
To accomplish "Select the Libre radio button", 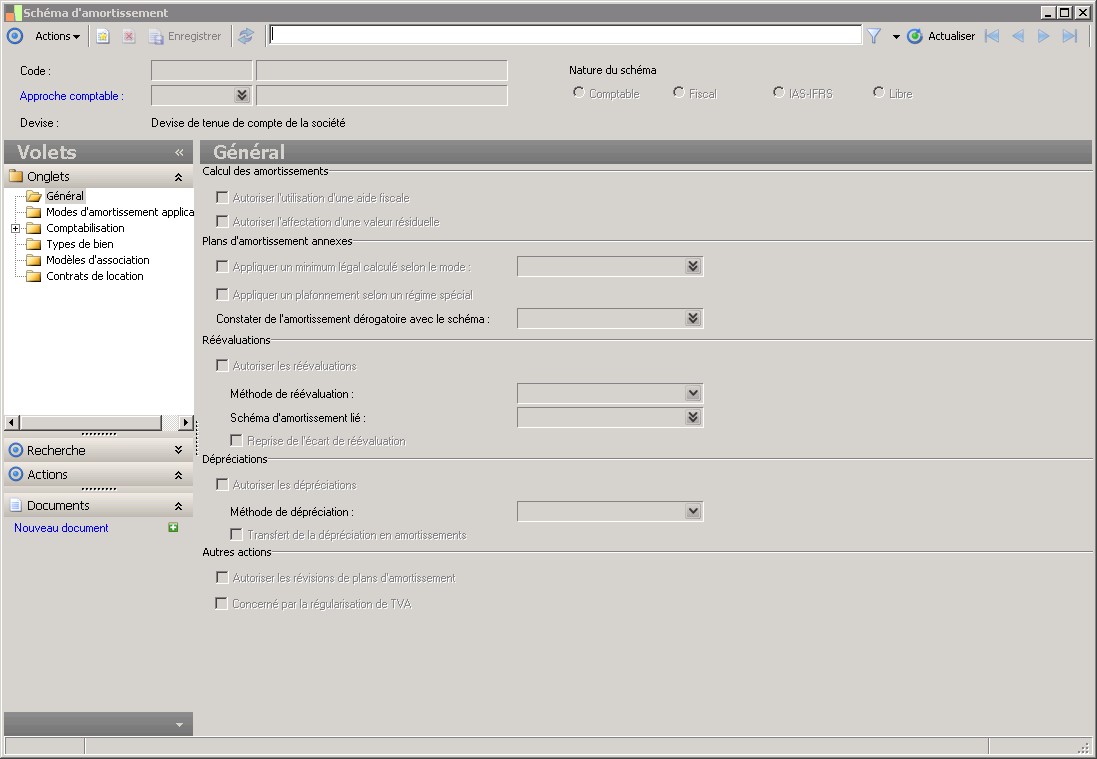I will tap(879, 92).
